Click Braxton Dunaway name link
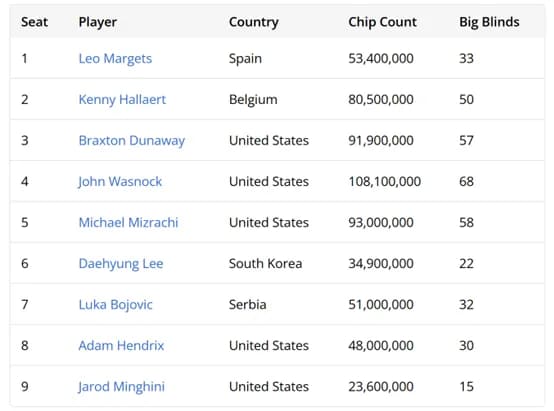This screenshot has height=411, width=554. pos(132,141)
